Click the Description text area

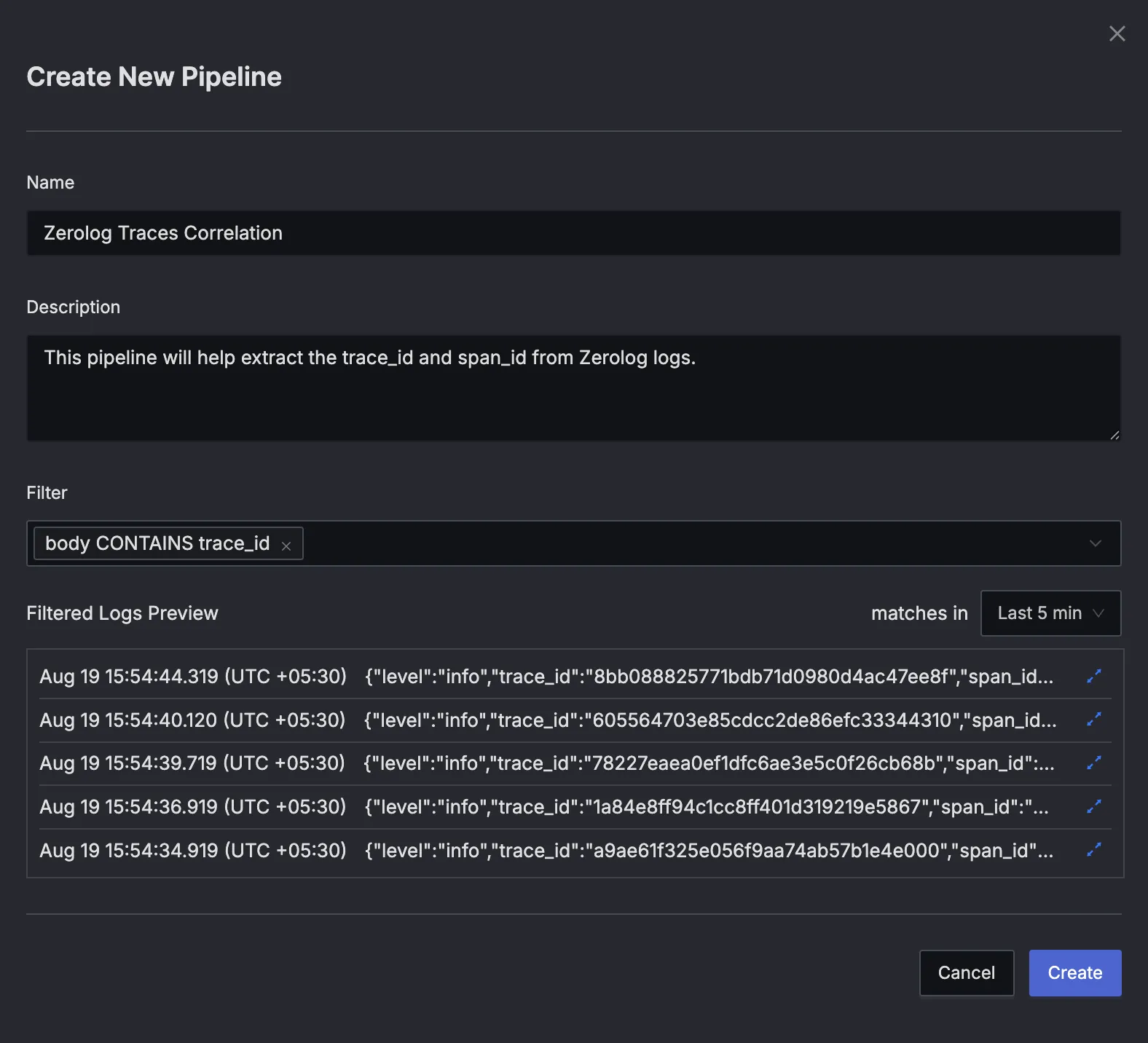(x=573, y=388)
